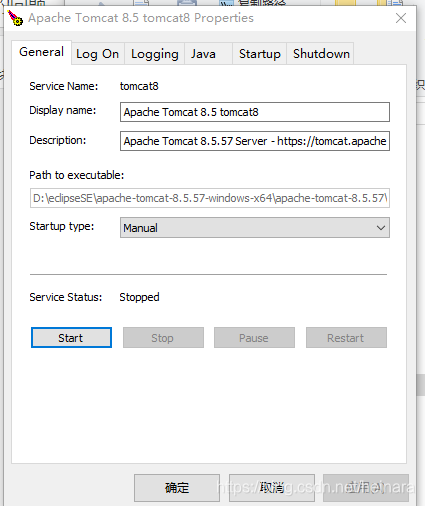Open the Logging tab
This screenshot has height=506, width=425.
tap(155, 54)
